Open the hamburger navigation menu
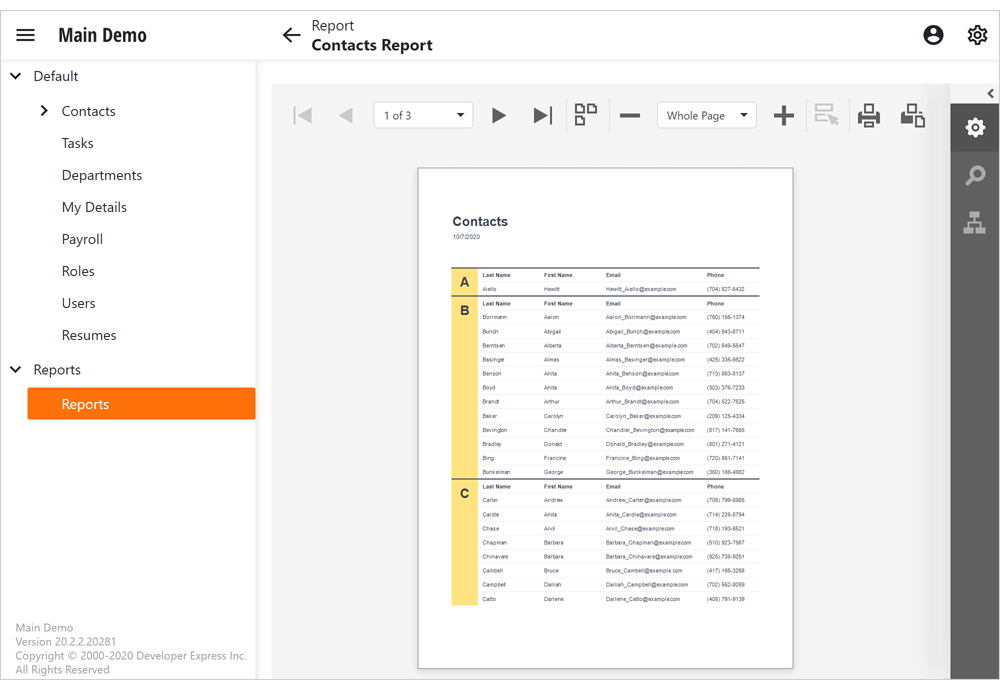 [25, 34]
